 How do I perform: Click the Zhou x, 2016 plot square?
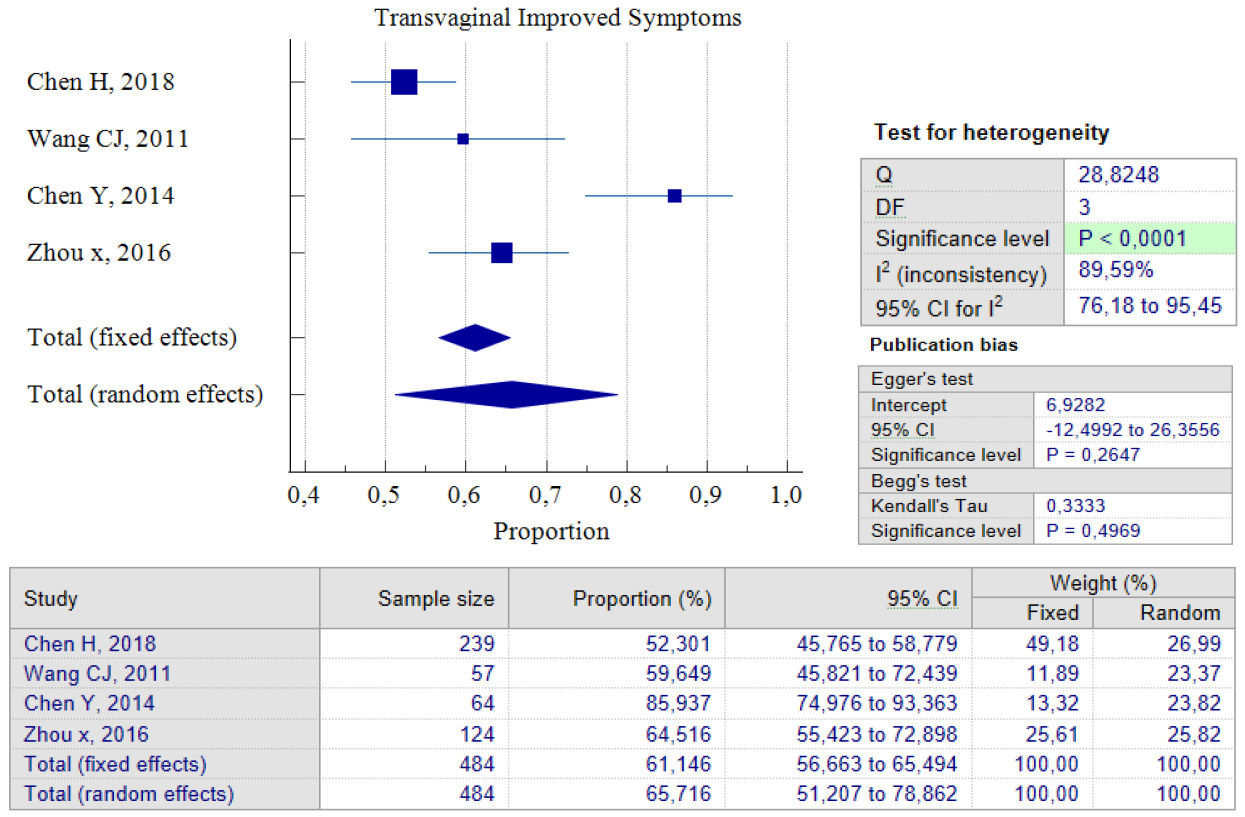click(502, 253)
